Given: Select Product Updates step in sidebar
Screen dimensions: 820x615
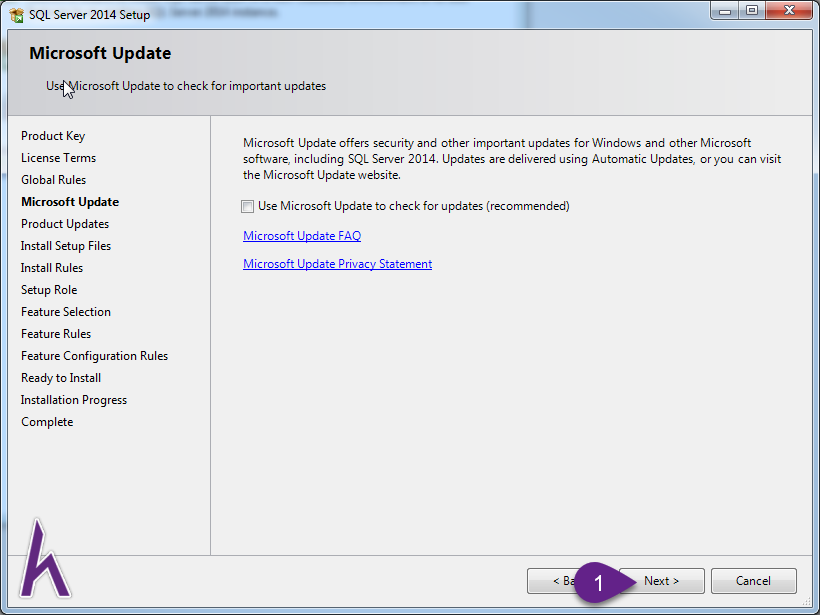Looking at the screenshot, I should coord(65,224).
